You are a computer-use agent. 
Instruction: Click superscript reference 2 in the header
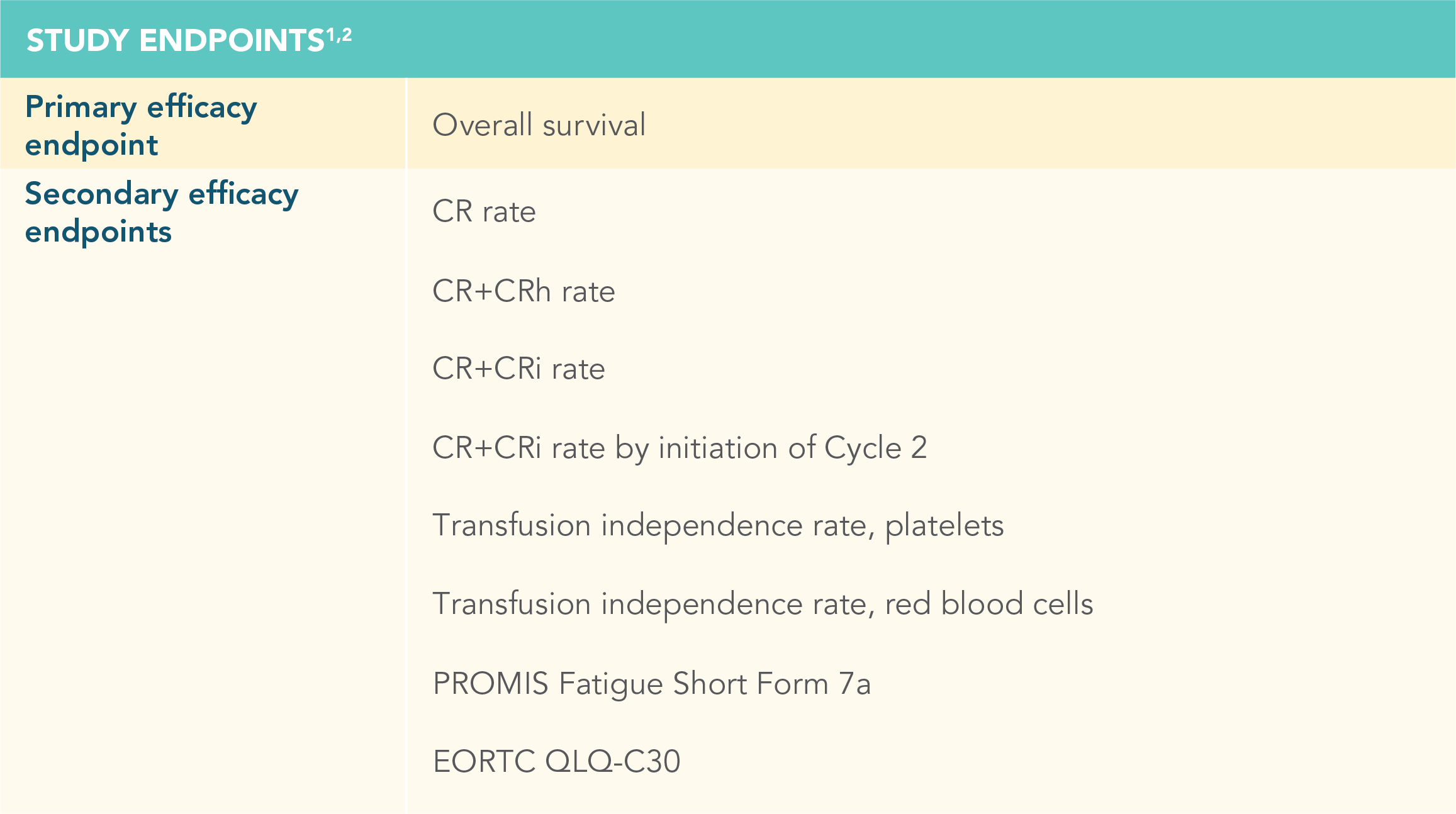point(347,34)
